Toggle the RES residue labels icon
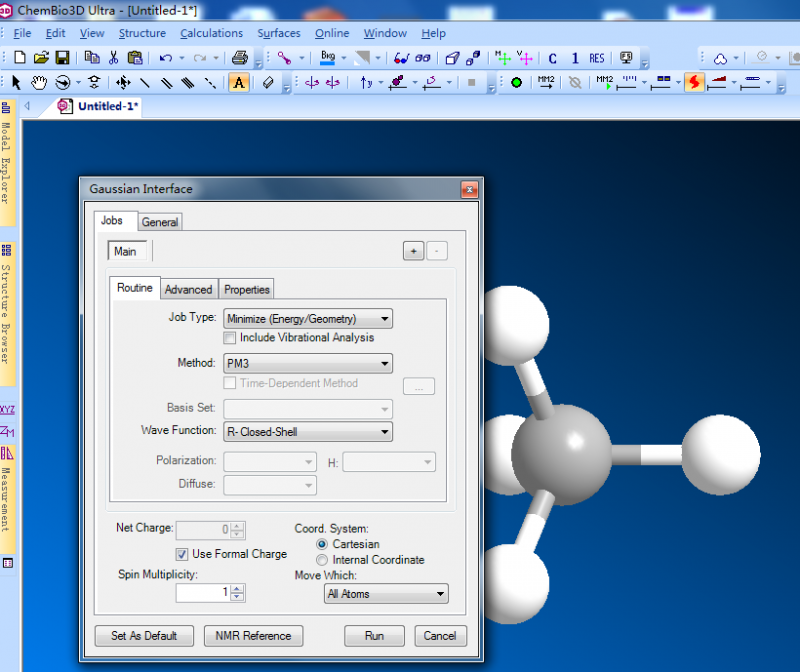This screenshot has width=800, height=672. [596, 58]
